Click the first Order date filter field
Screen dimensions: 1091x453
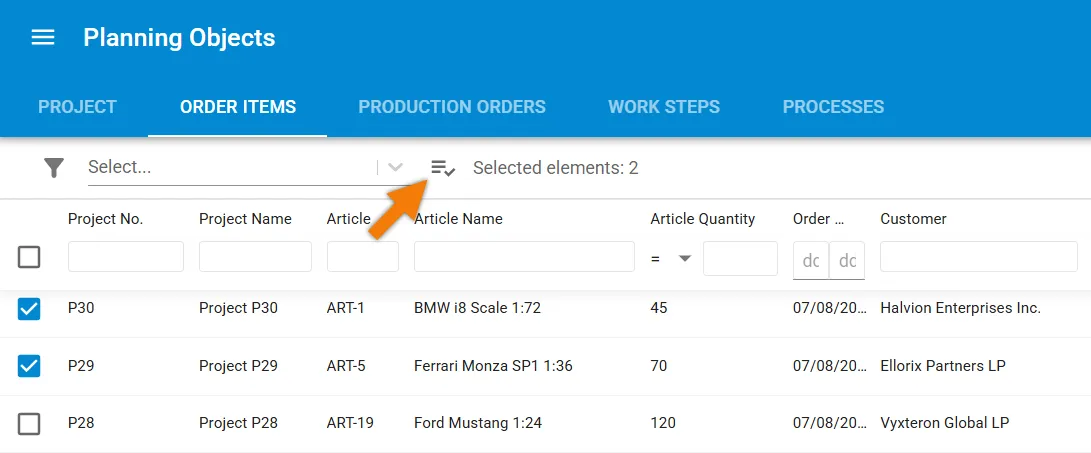(x=811, y=260)
